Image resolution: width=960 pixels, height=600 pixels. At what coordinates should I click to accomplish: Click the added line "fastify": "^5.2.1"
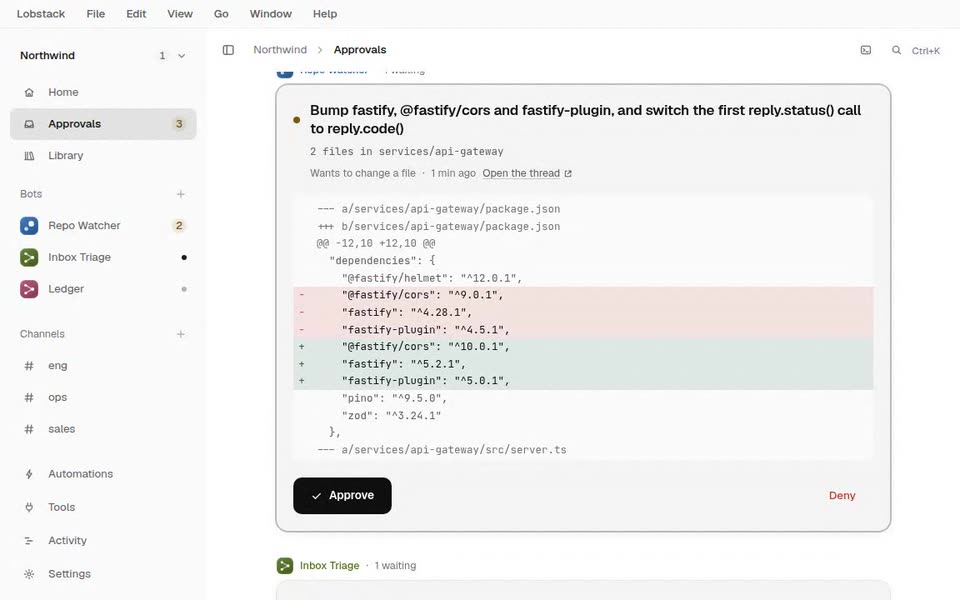[x=583, y=364]
